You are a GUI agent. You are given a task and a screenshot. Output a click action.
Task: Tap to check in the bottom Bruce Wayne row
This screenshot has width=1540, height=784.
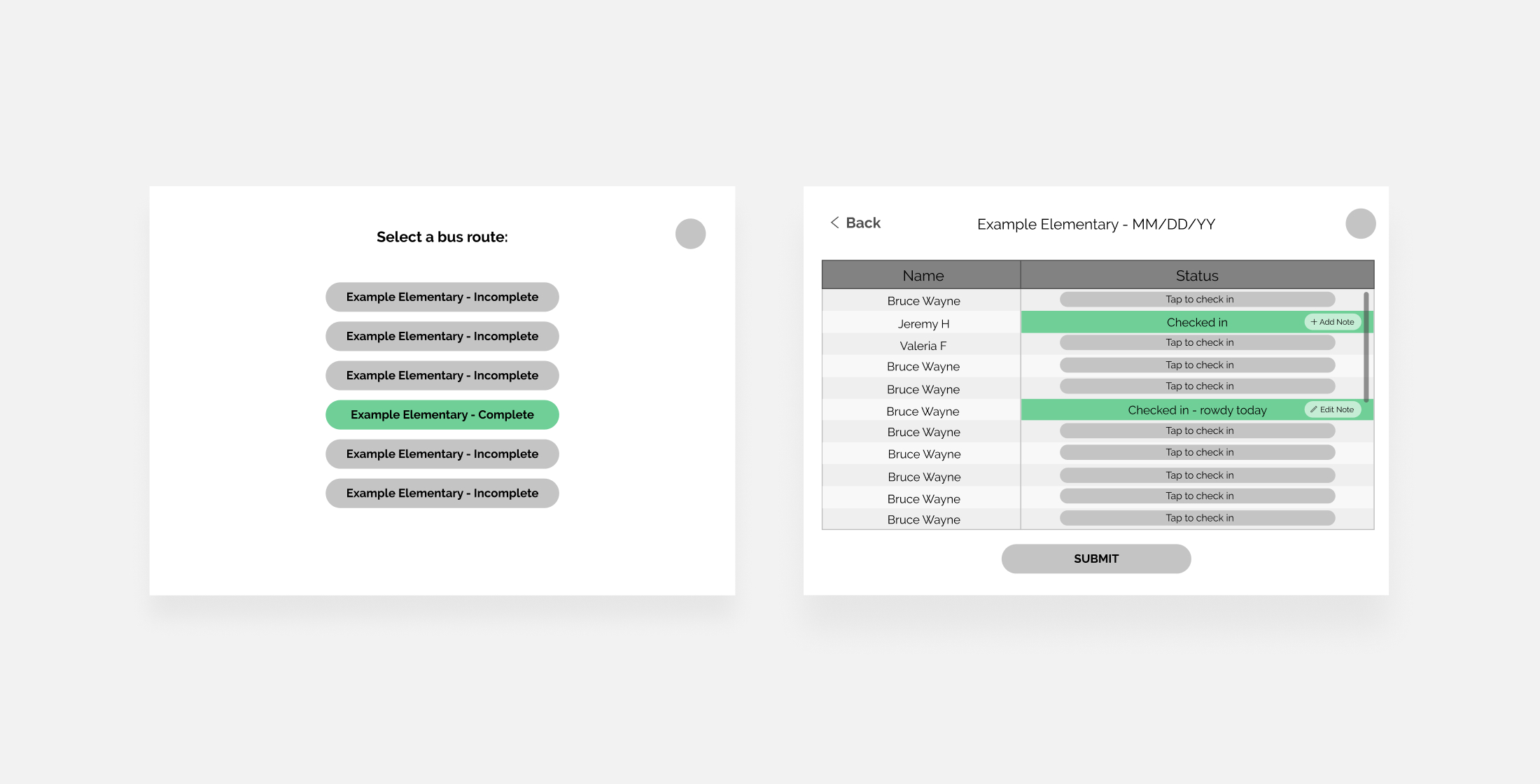point(1197,518)
